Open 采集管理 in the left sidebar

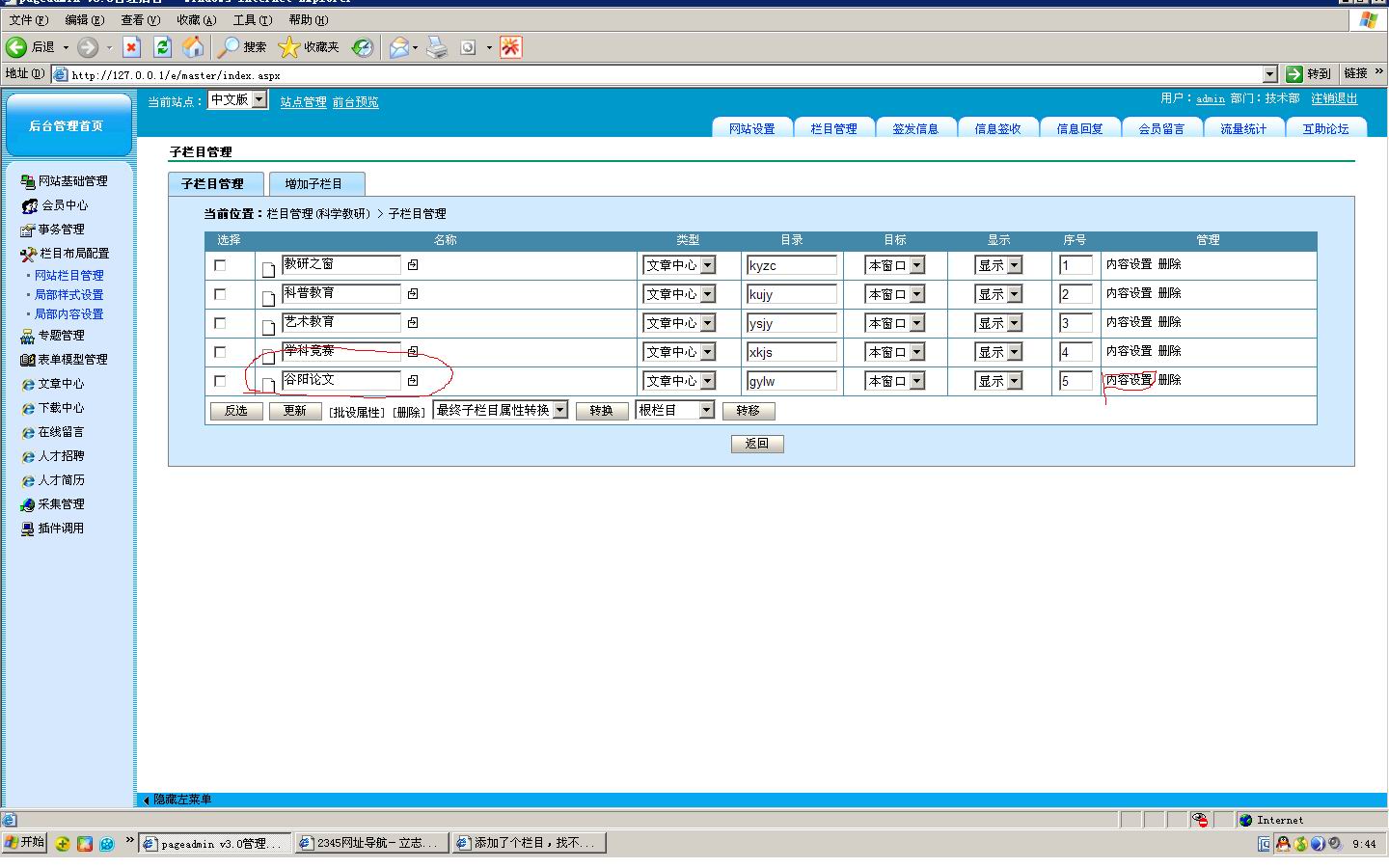point(61,504)
